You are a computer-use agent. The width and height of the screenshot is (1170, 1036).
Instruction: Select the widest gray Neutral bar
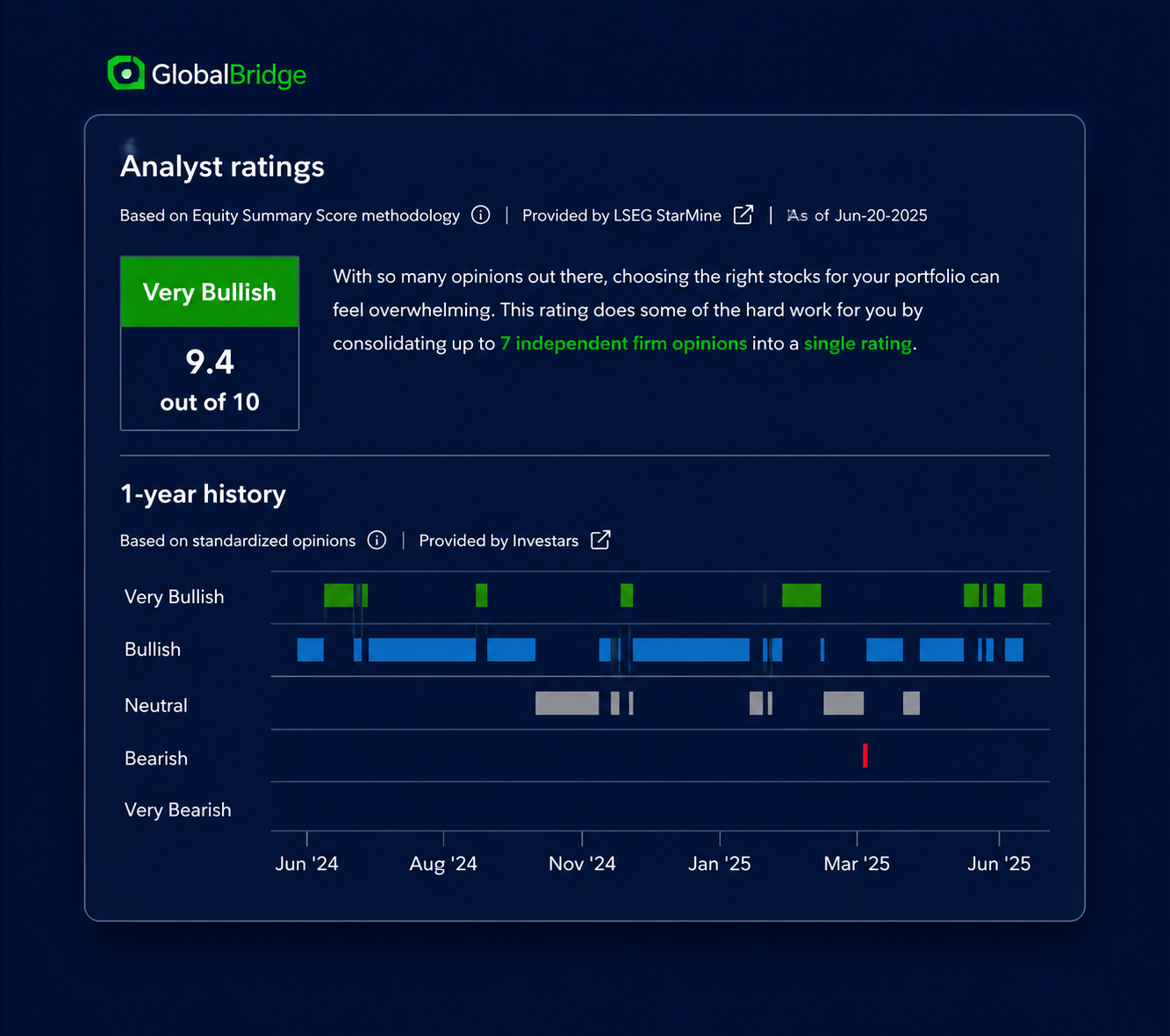567,703
